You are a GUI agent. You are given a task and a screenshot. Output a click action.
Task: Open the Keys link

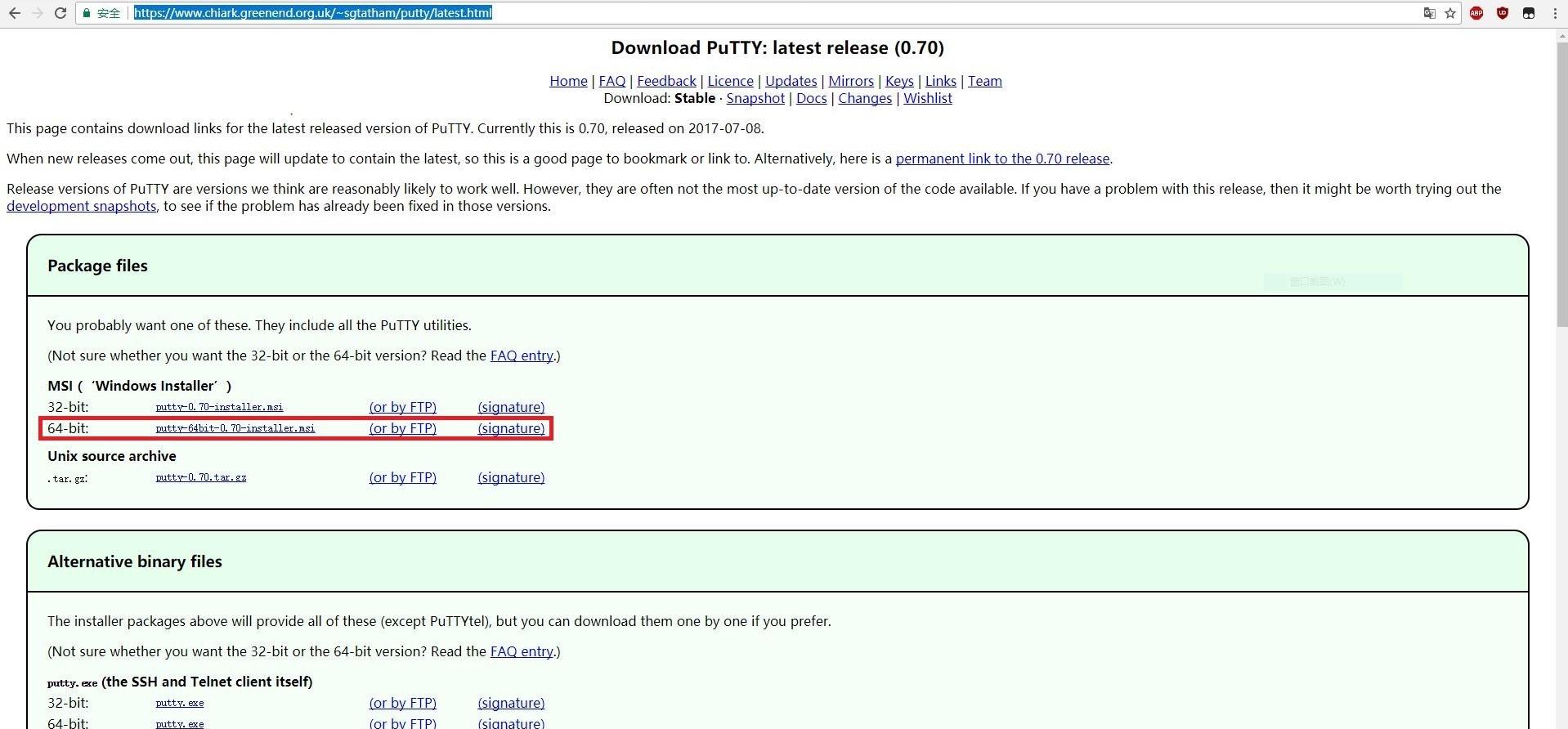click(x=899, y=81)
